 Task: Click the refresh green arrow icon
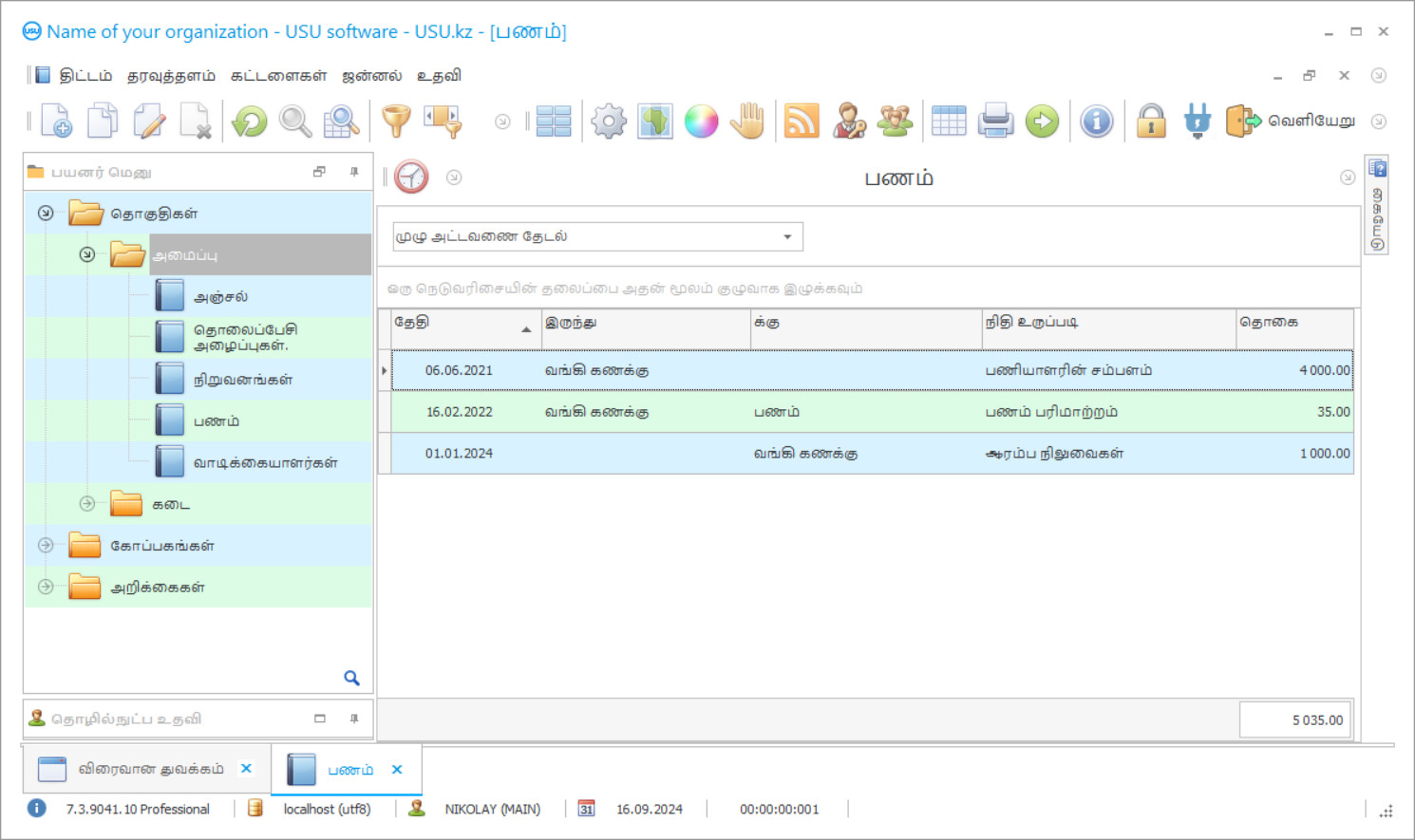tap(250, 121)
